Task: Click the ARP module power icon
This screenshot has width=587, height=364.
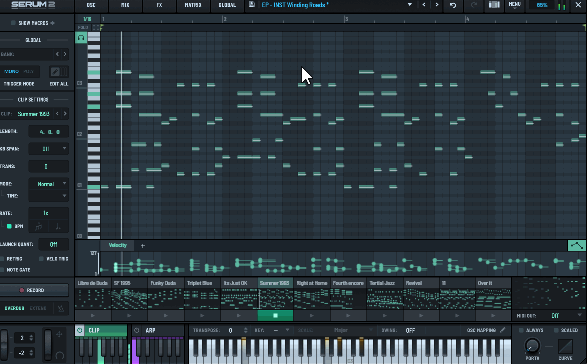Action: point(137,330)
